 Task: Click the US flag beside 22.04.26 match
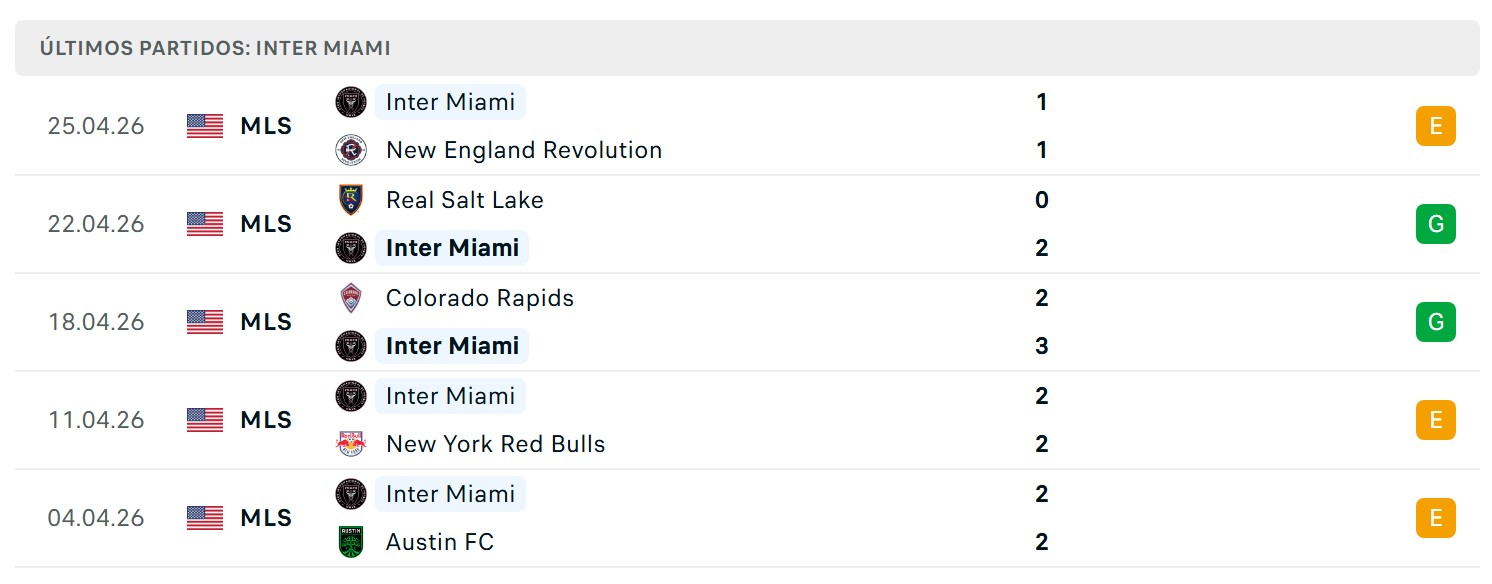(205, 224)
